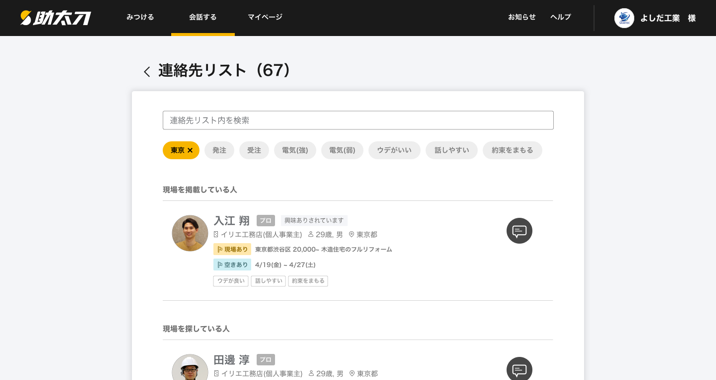716x380 pixels.
Task: Select the 約束をまもる filter chip
Action: (512, 150)
